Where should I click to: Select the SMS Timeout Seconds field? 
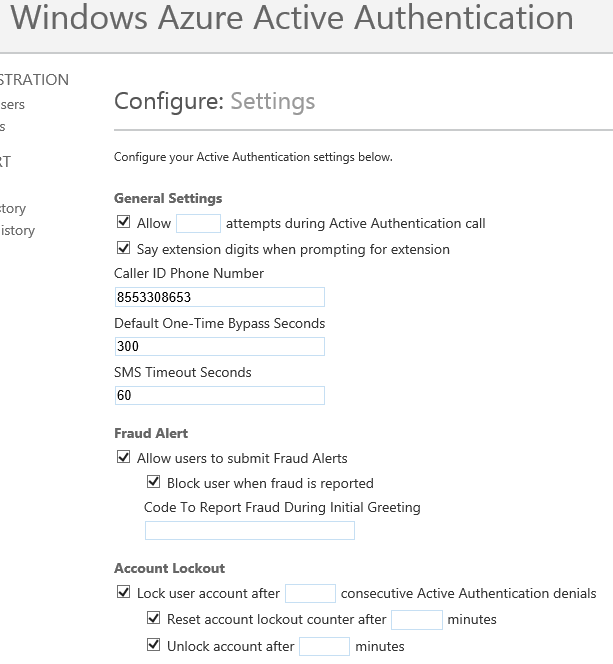[220, 395]
